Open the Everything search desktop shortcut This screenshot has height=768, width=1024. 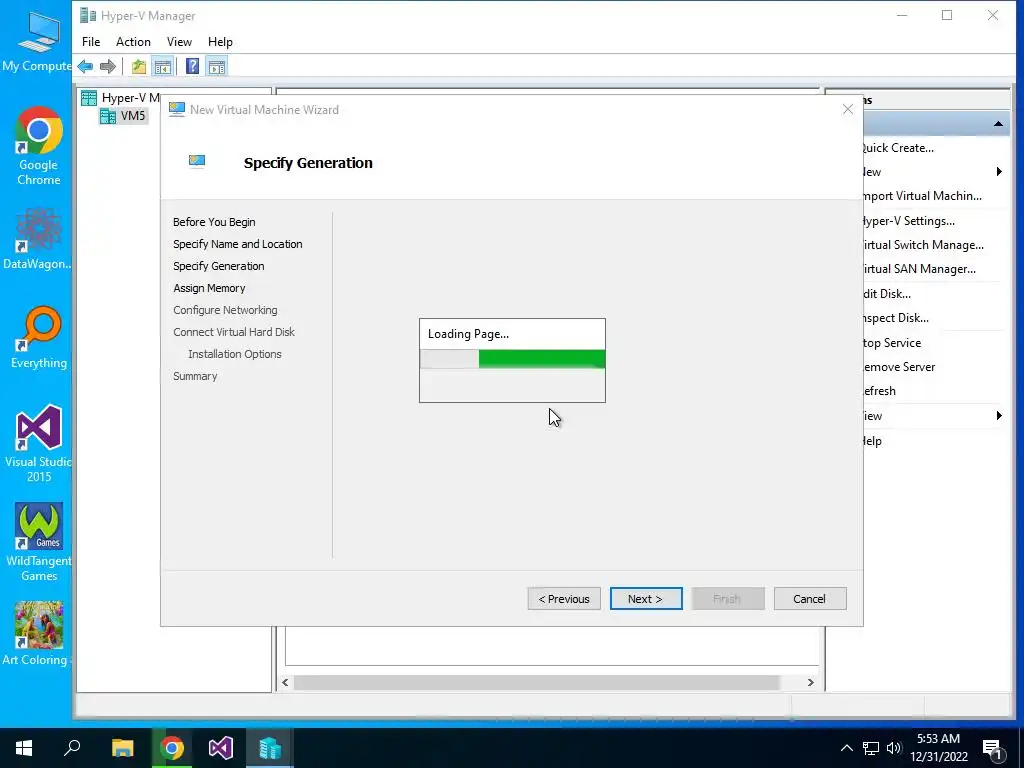tap(39, 338)
